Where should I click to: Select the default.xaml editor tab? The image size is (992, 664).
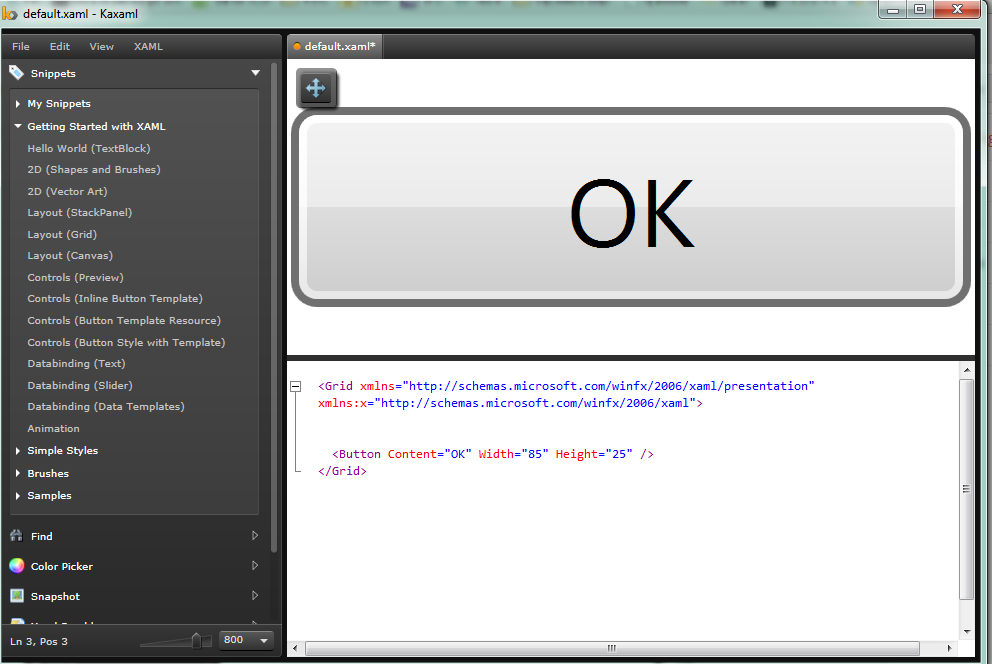click(x=334, y=45)
